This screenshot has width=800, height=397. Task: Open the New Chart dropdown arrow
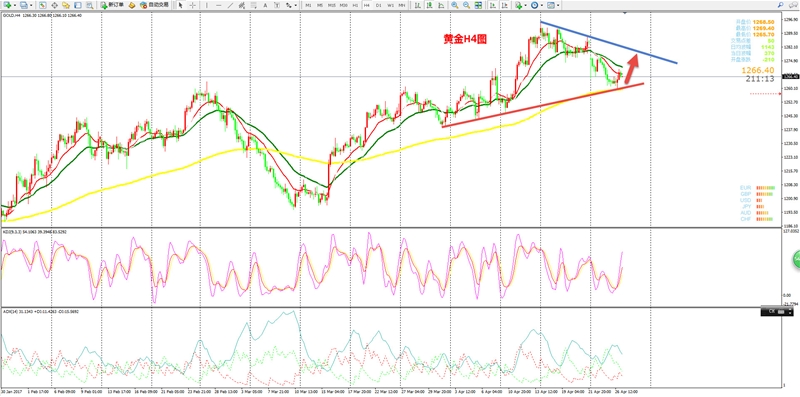[x=15, y=5]
